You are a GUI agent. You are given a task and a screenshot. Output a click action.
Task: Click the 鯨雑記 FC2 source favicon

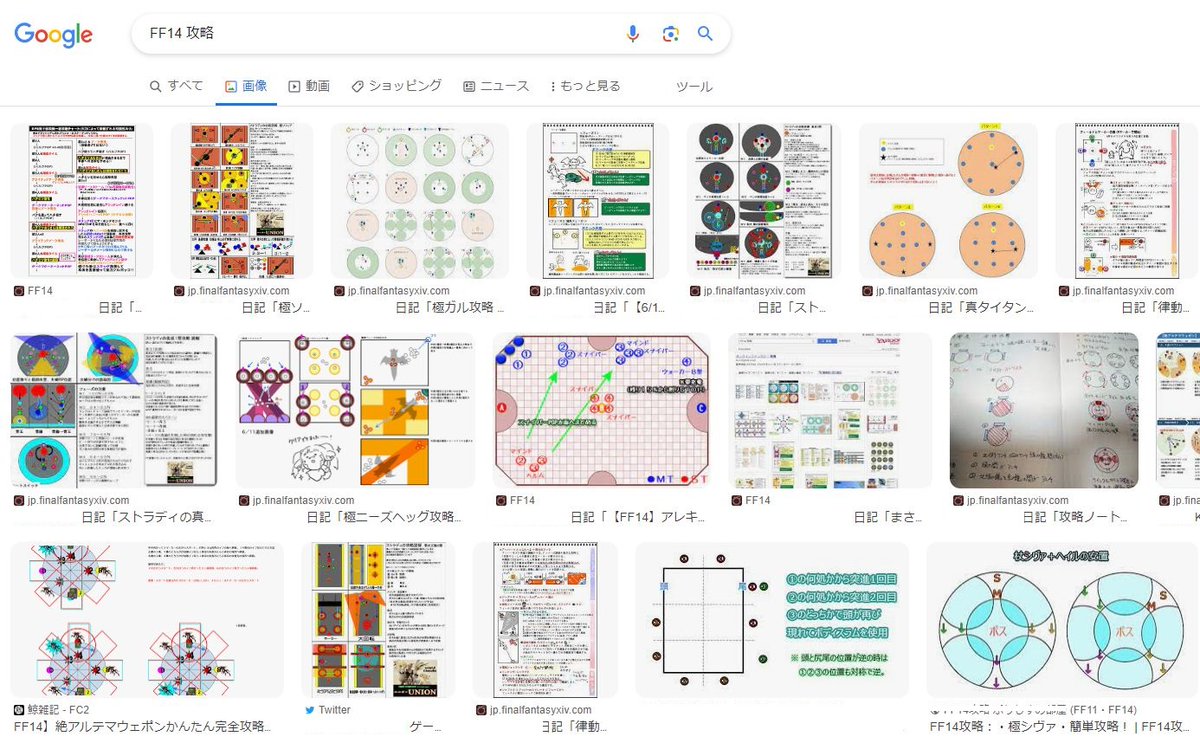pyautogui.click(x=20, y=709)
